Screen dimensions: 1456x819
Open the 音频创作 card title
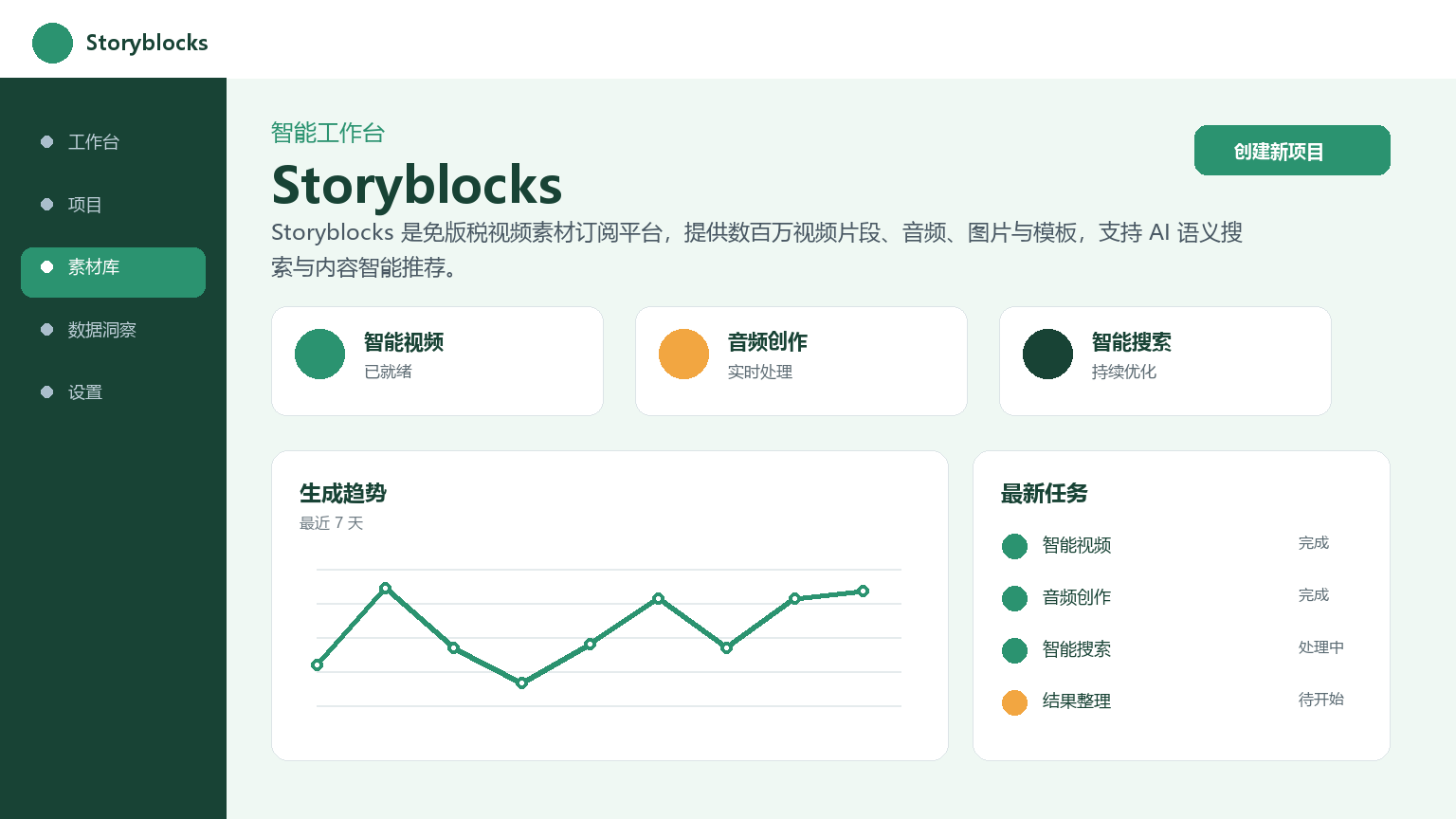click(x=768, y=342)
